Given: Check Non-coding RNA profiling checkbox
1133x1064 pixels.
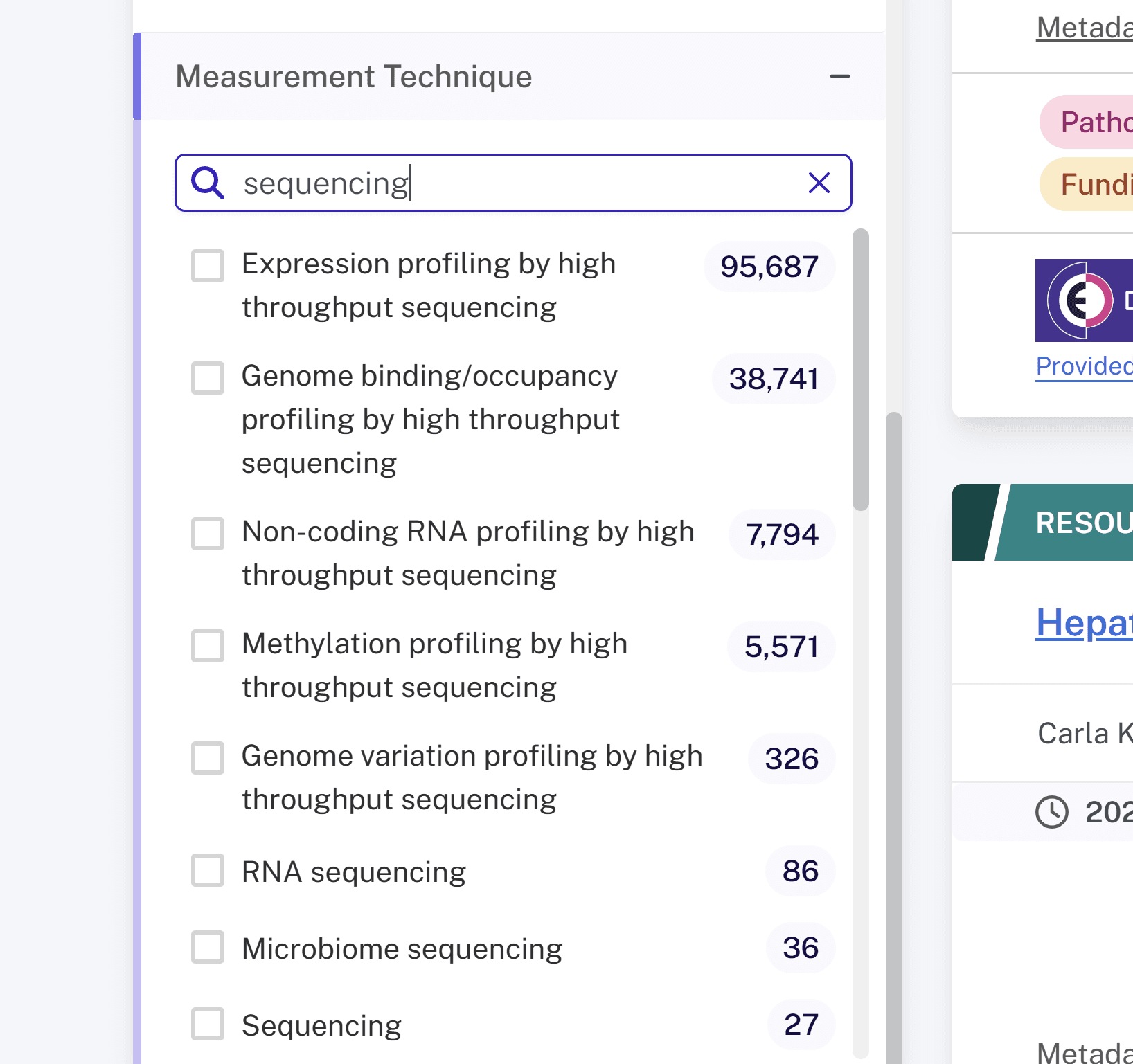Looking at the screenshot, I should coord(208,534).
